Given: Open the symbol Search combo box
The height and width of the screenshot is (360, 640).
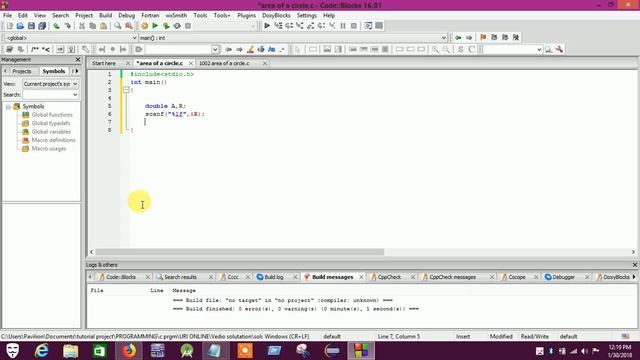Looking at the screenshot, I should point(50,95).
